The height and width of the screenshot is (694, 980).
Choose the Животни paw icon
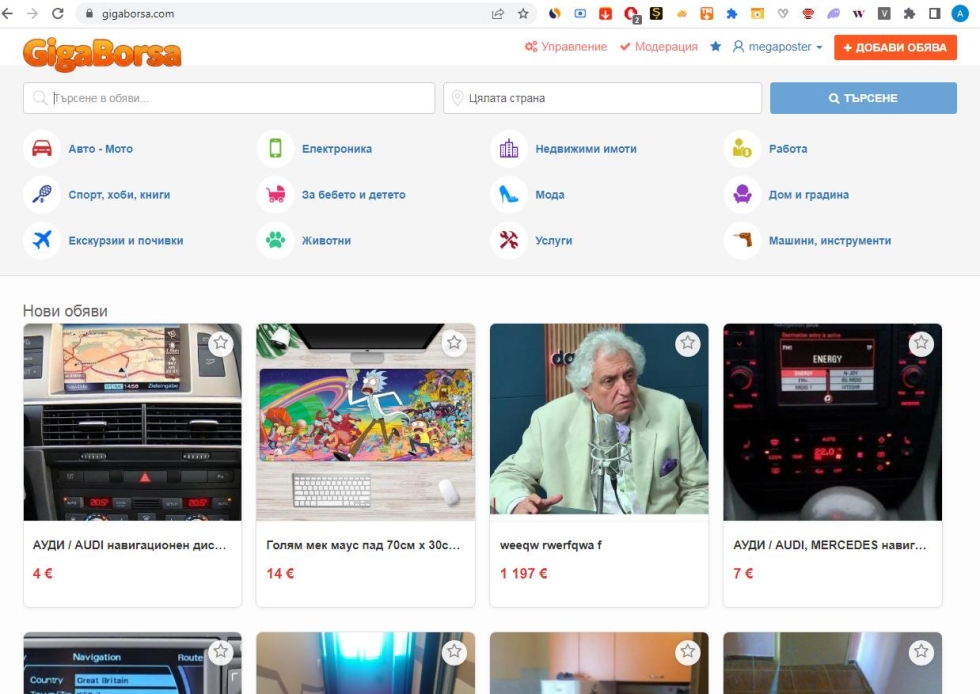click(275, 240)
